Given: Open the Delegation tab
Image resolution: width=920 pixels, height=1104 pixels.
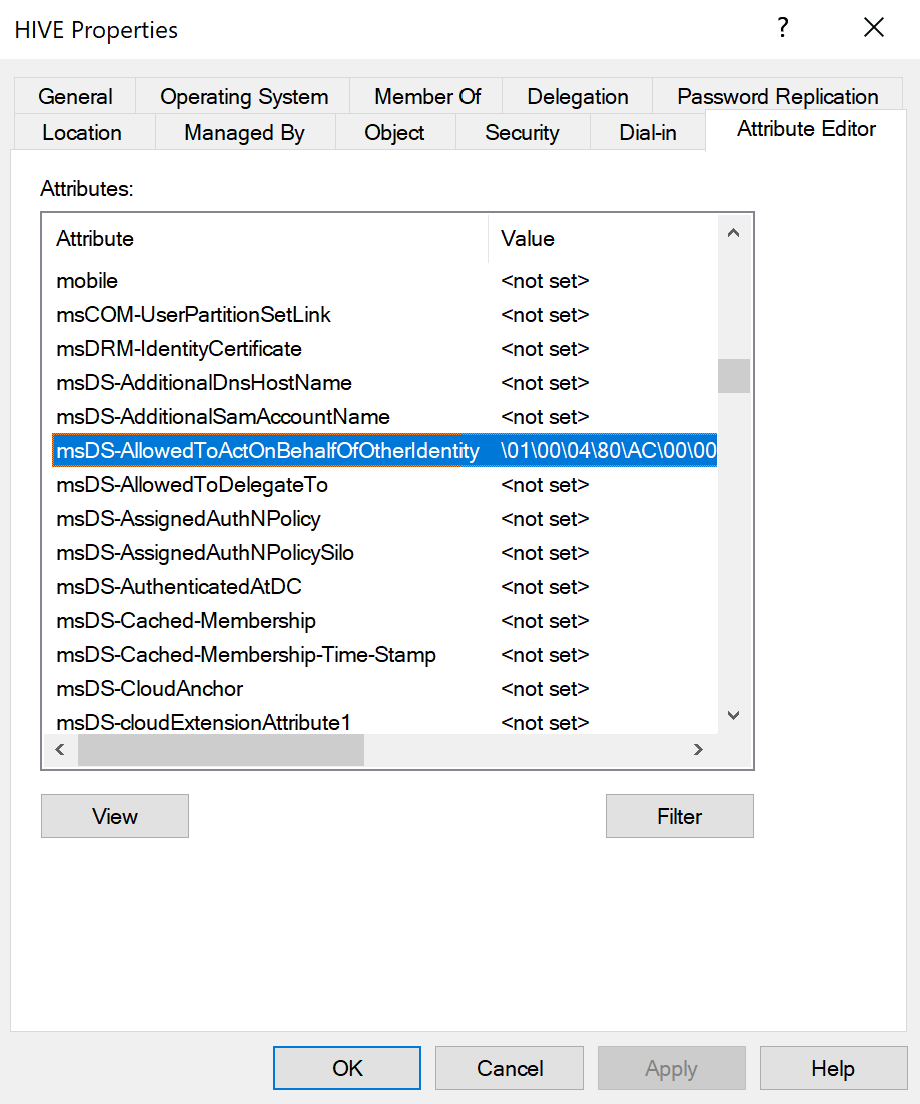Looking at the screenshot, I should tap(577, 97).
